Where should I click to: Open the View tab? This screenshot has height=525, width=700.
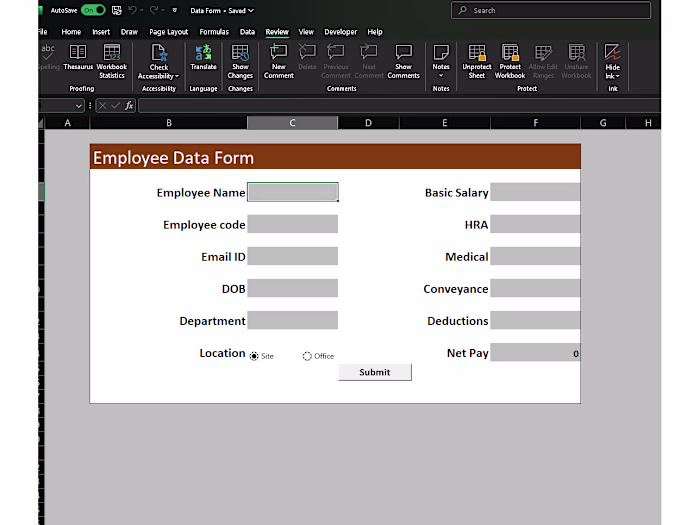tap(306, 32)
